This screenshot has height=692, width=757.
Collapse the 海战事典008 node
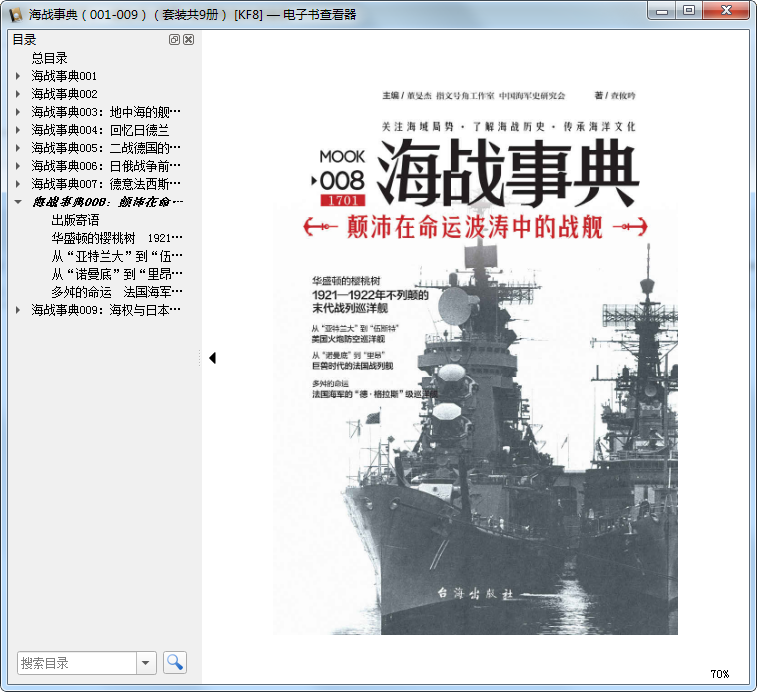[x=18, y=202]
